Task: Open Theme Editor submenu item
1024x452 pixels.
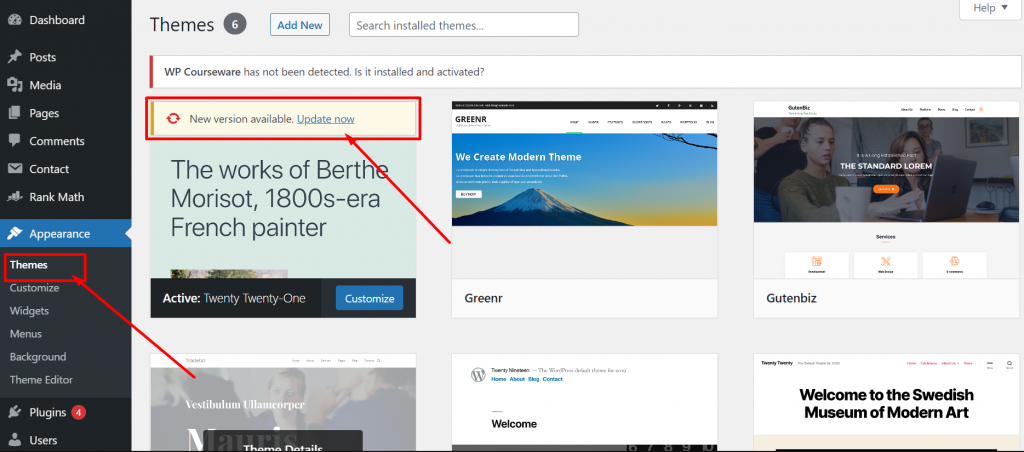Action: click(x=41, y=380)
